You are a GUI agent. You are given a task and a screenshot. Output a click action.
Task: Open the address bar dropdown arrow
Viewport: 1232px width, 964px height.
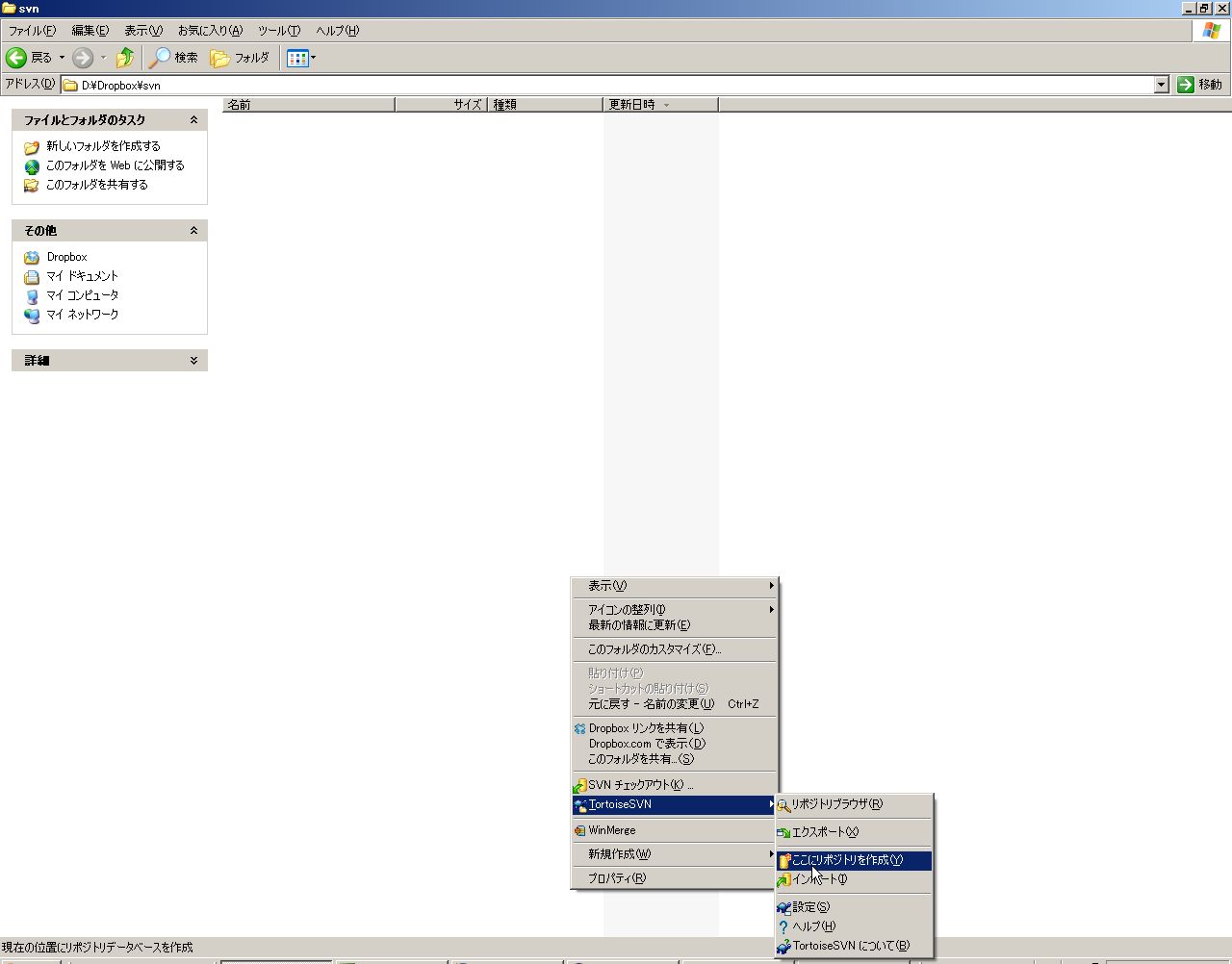[x=1161, y=85]
